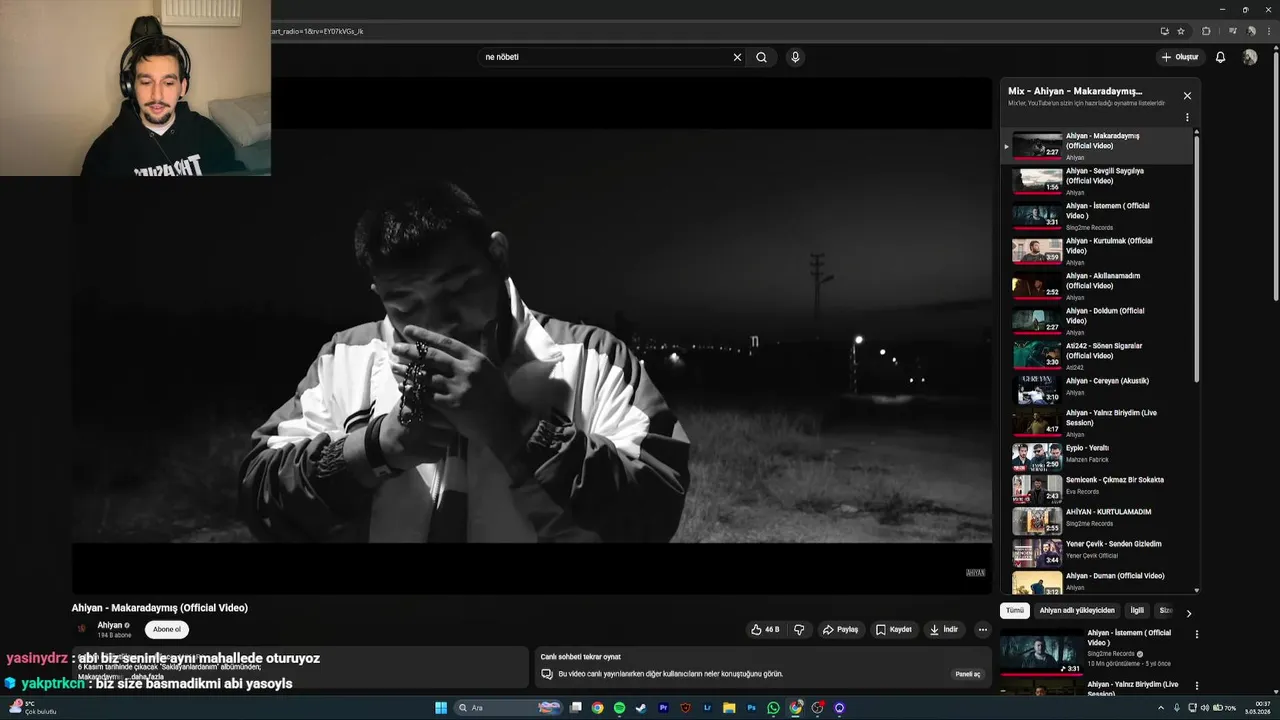Click the Abone ol subscribe button
This screenshot has height=720, width=1280.
click(167, 629)
